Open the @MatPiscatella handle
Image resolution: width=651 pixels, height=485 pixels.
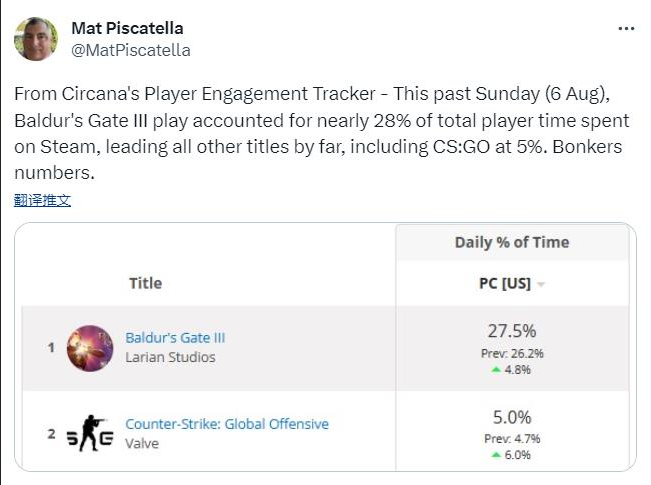click(131, 50)
